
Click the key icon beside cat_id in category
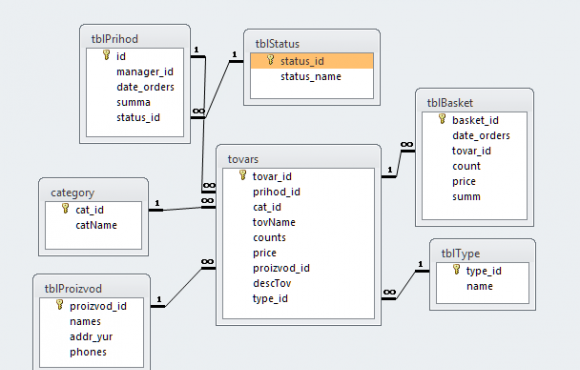65,208
